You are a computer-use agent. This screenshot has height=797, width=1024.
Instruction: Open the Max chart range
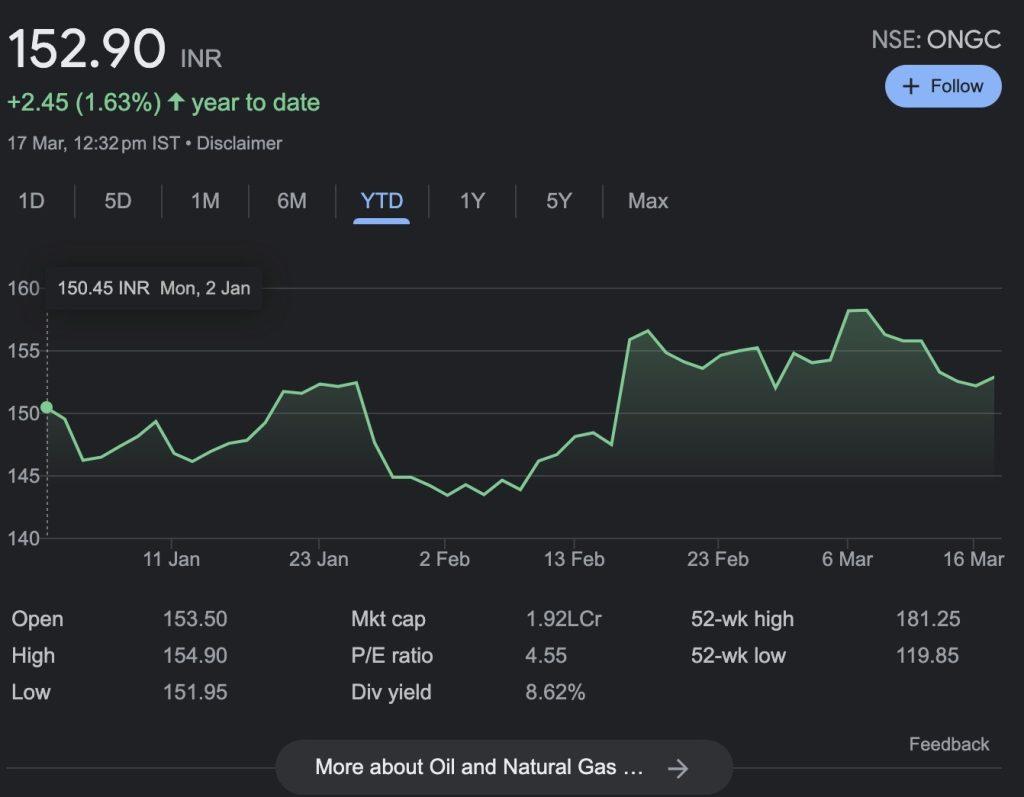648,201
